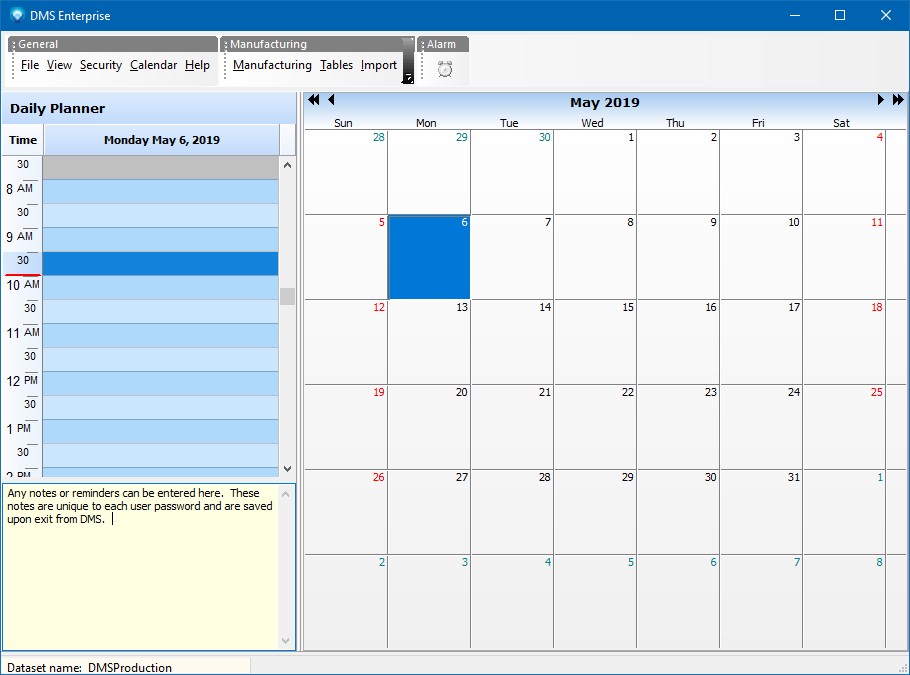Jump forward a year with double right arrow
The width and height of the screenshot is (910, 675).
(x=897, y=100)
